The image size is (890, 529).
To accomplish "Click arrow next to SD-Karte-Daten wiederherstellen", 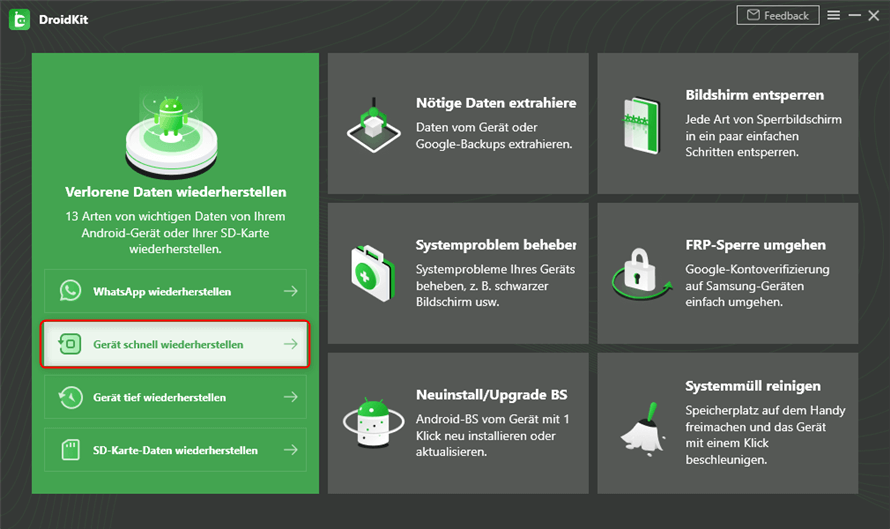I will coord(291,450).
